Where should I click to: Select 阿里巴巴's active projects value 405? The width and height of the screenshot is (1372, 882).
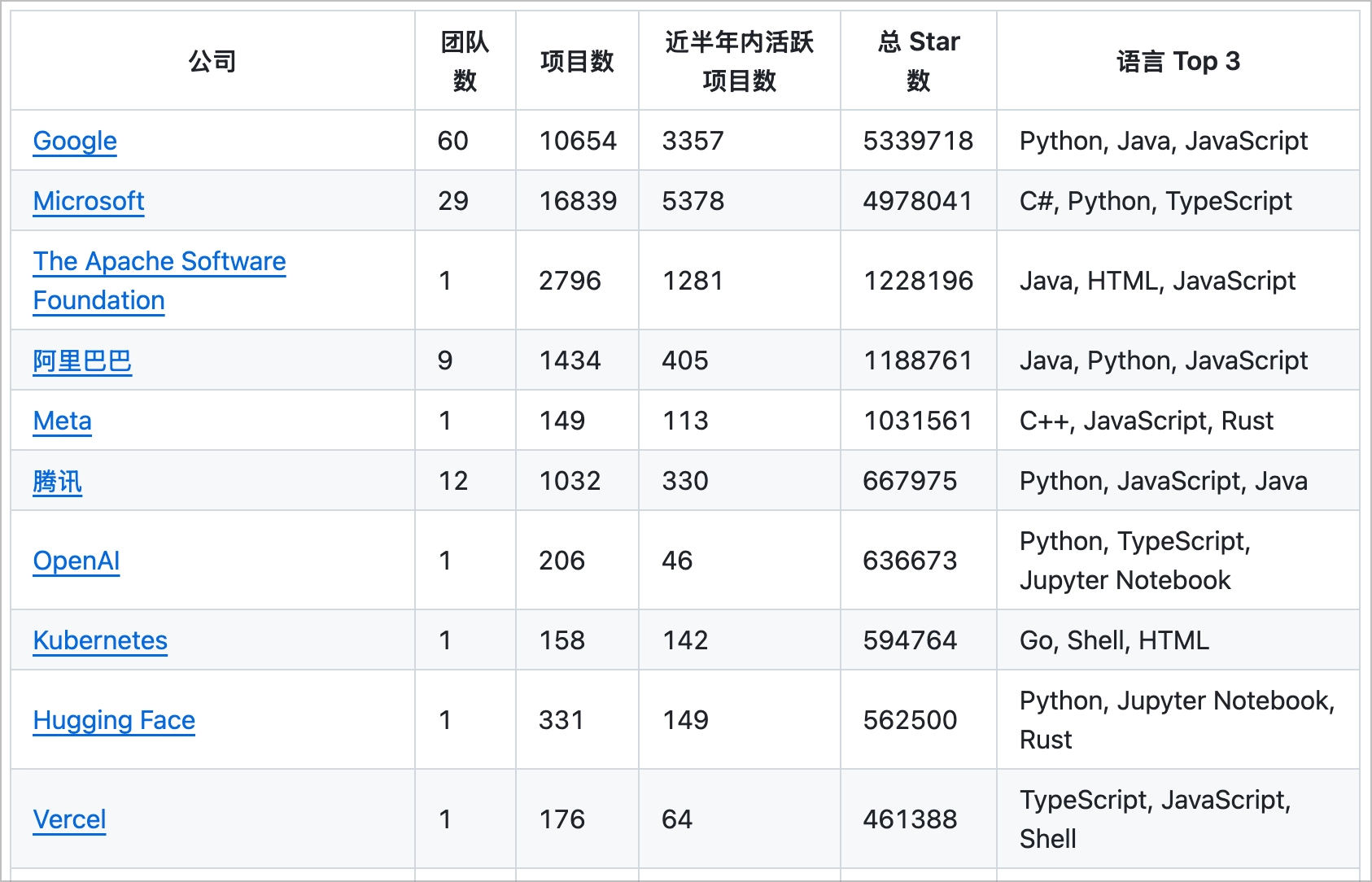[685, 360]
